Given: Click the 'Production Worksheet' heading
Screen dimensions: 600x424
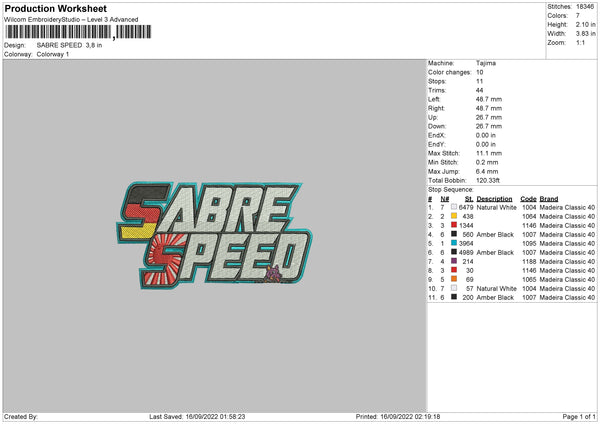Looking at the screenshot, I should click(x=55, y=8).
